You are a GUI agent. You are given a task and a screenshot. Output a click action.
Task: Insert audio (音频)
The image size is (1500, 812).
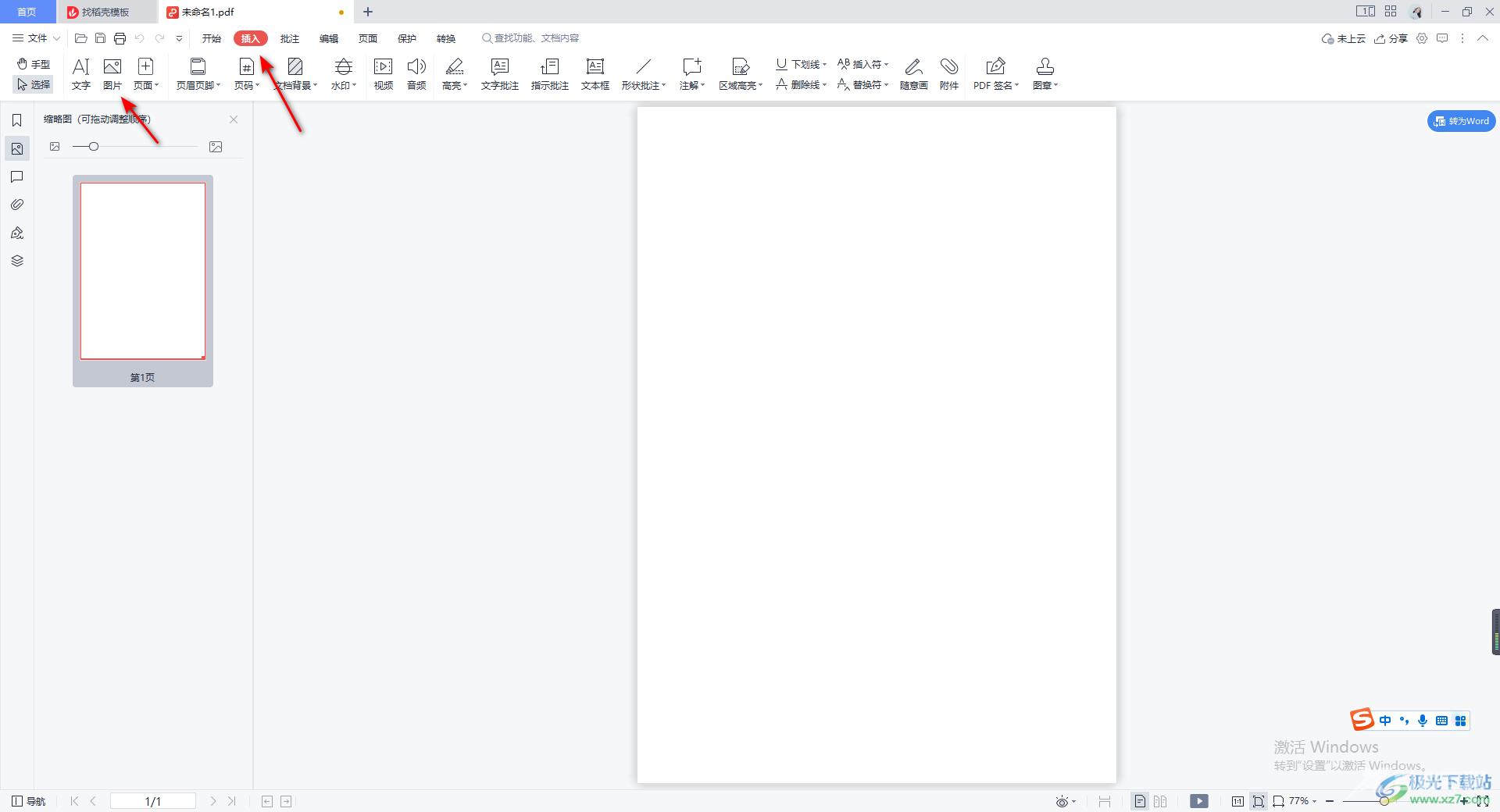[x=416, y=74]
